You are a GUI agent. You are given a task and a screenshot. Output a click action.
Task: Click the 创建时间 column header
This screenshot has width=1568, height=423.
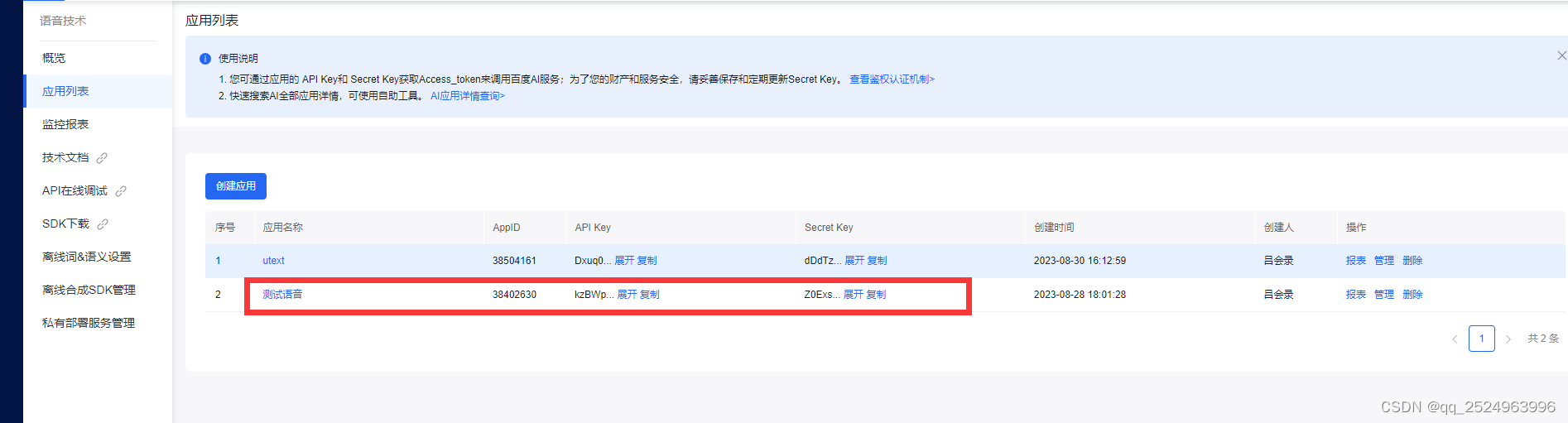point(1054,228)
